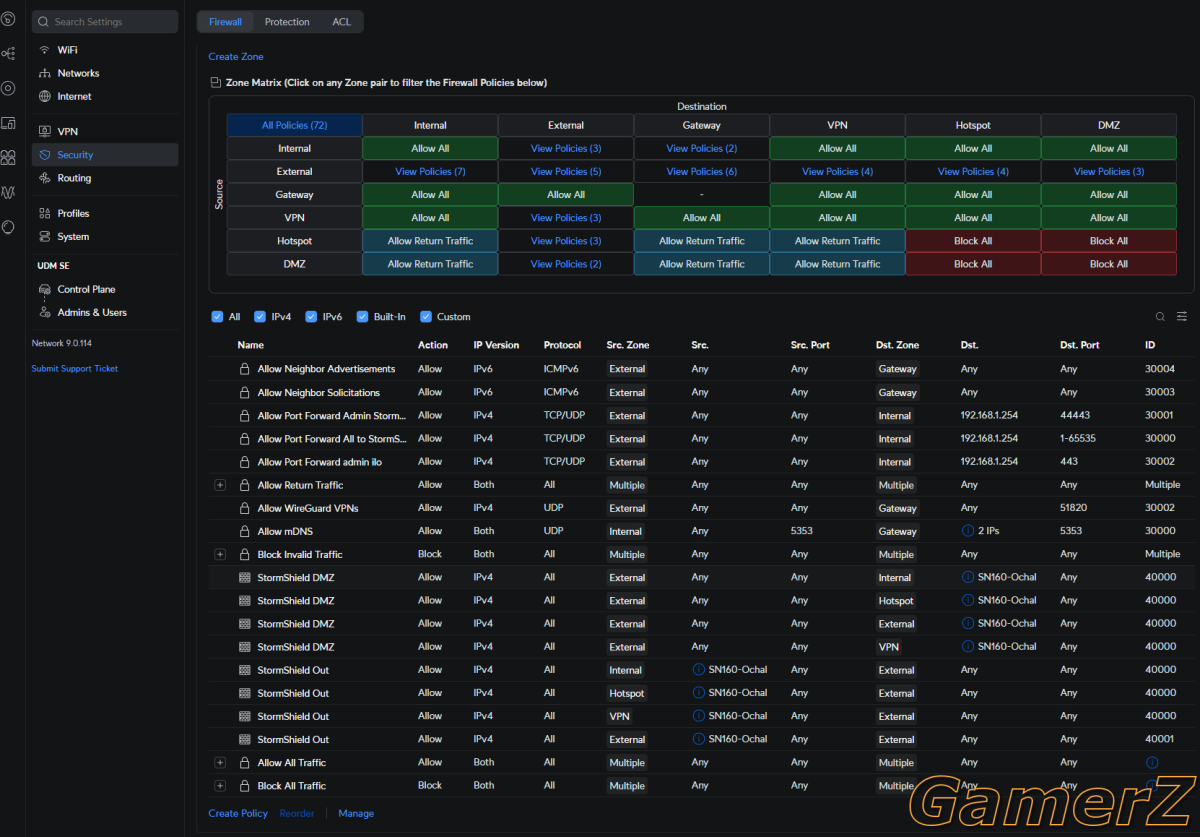Click the Profiles icon in the sidebar
1200x837 pixels.
click(44, 213)
